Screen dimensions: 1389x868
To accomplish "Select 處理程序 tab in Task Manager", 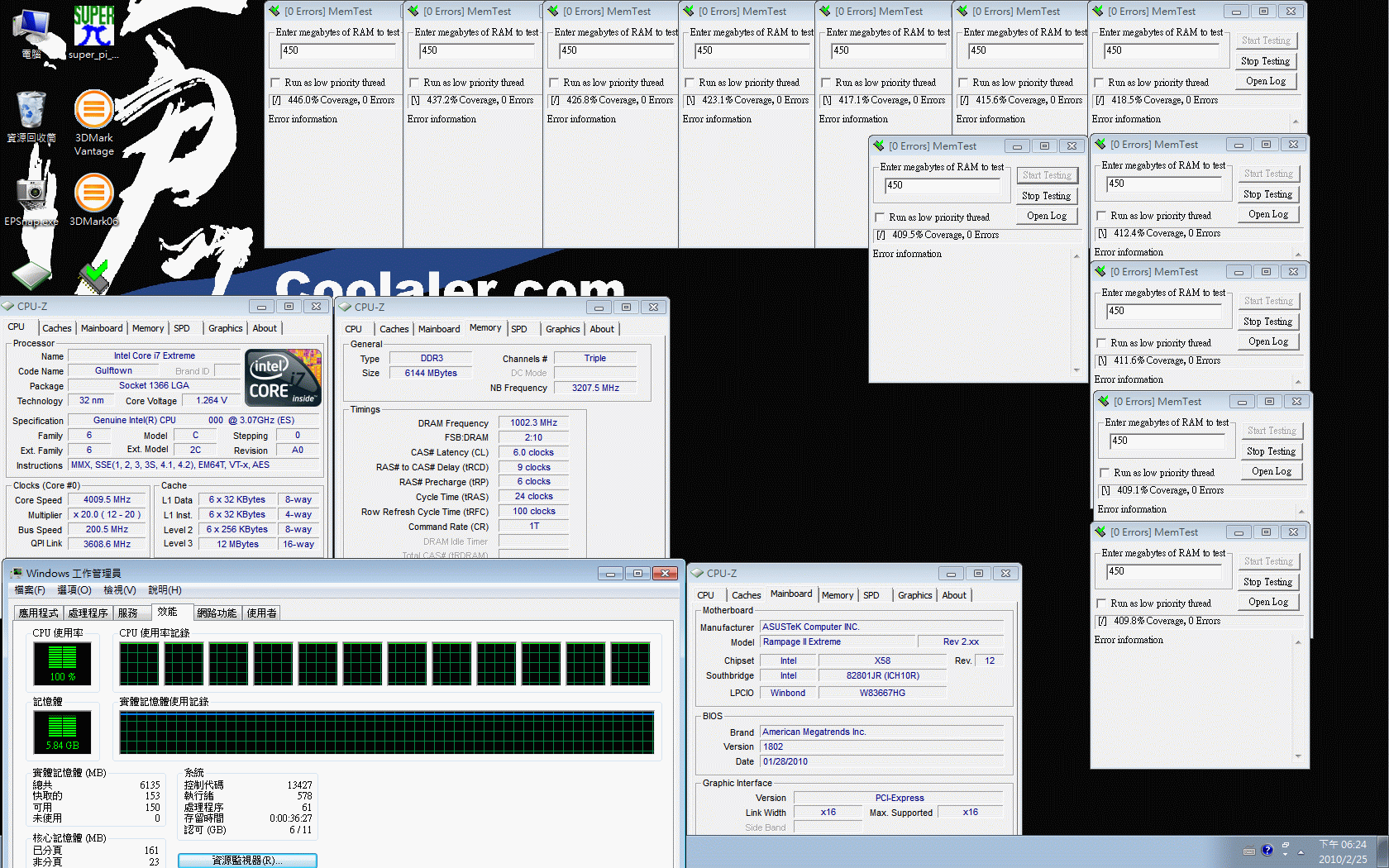I will pos(88,613).
